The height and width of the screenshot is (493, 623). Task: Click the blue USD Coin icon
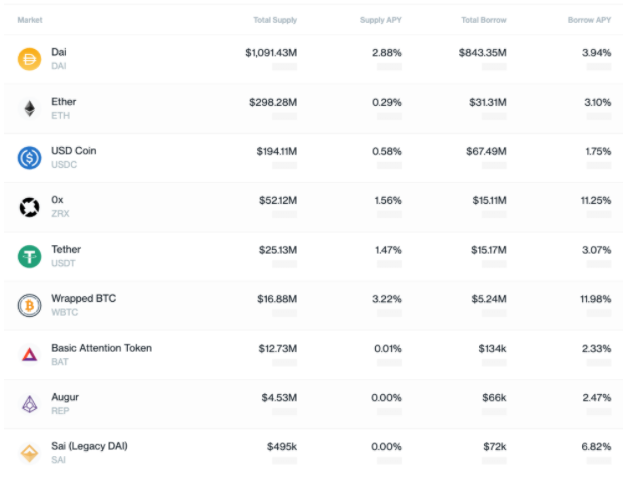tap(29, 158)
